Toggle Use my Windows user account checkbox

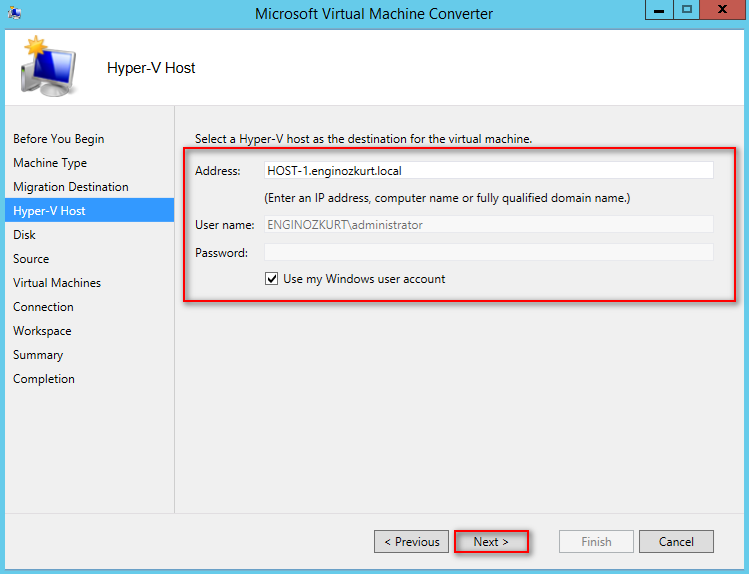tap(271, 279)
